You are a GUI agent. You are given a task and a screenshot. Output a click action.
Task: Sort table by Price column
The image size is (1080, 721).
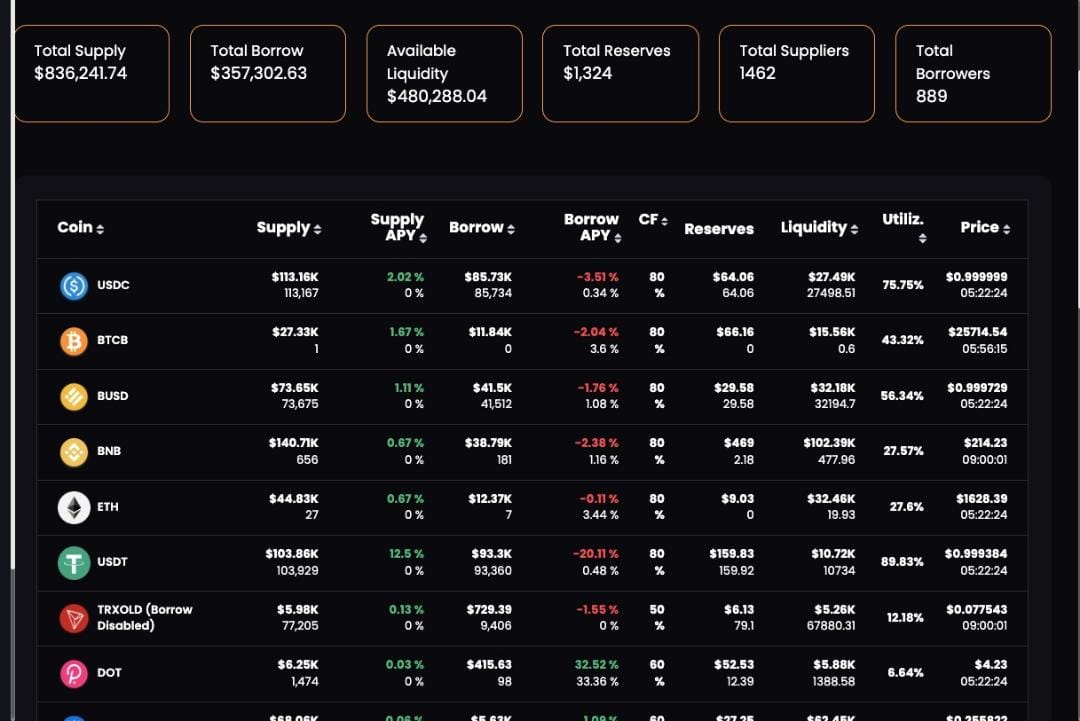pos(985,227)
